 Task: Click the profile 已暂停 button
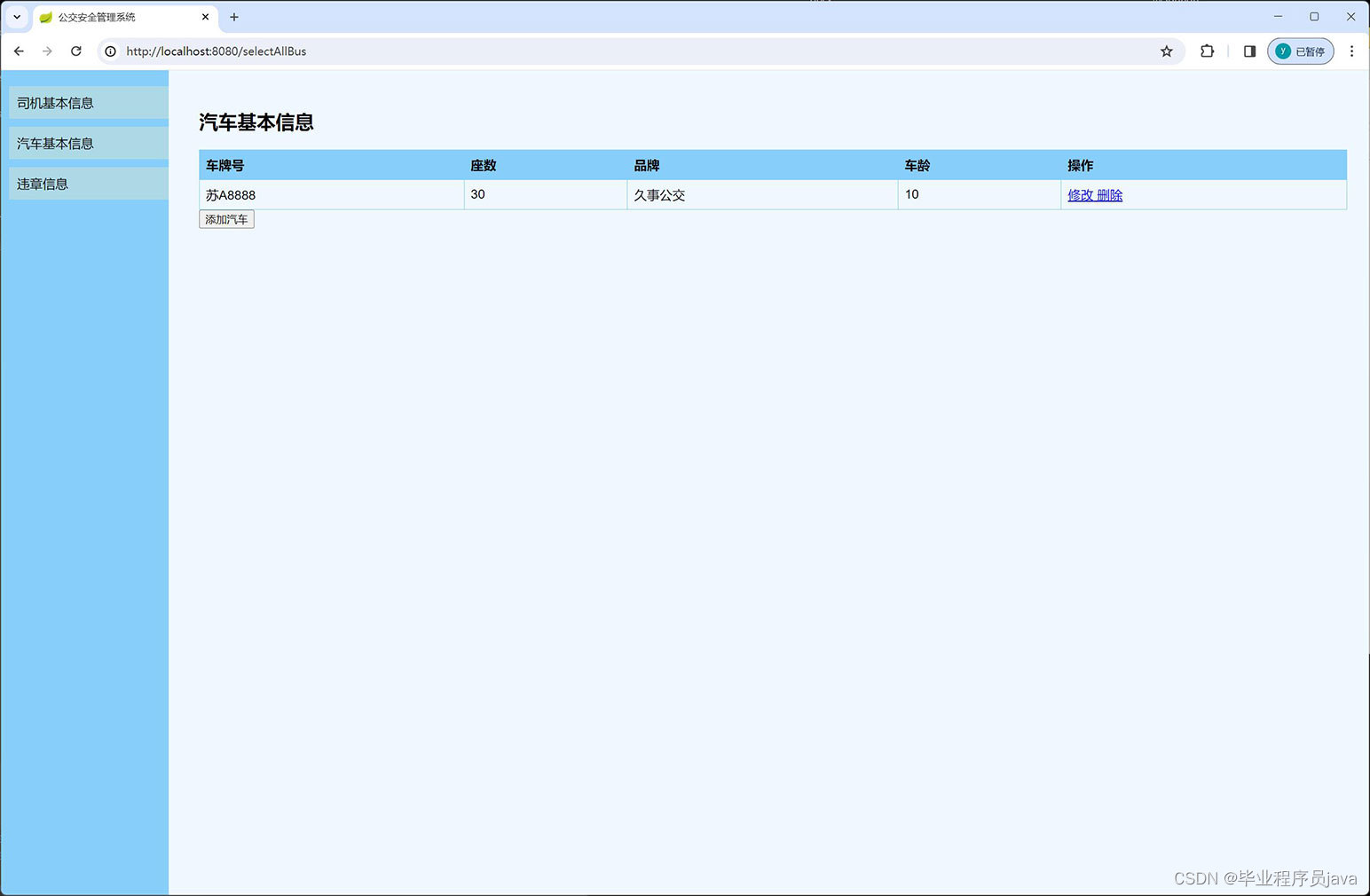[1301, 51]
